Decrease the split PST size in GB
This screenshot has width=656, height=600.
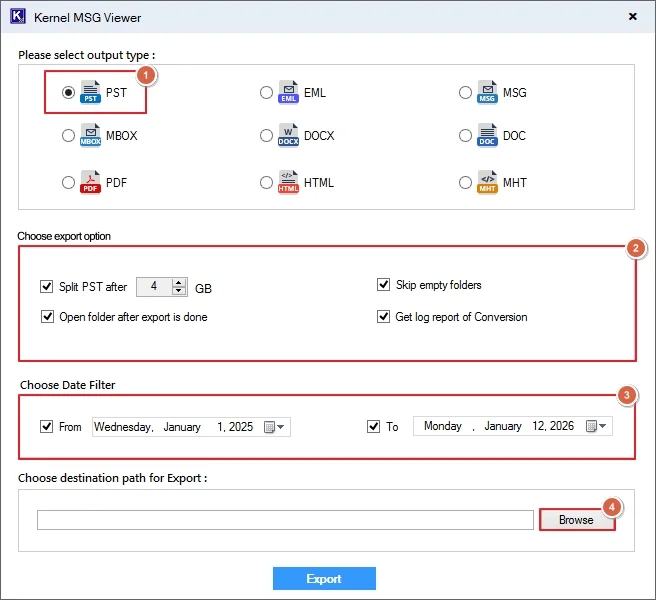click(x=179, y=291)
